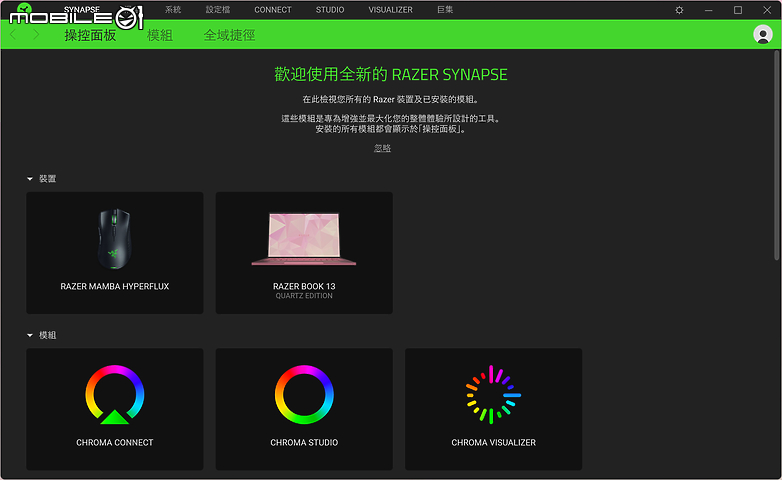This screenshot has width=782, height=480.
Task: Select the 操控面板 dashboard subtab
Action: click(90, 35)
